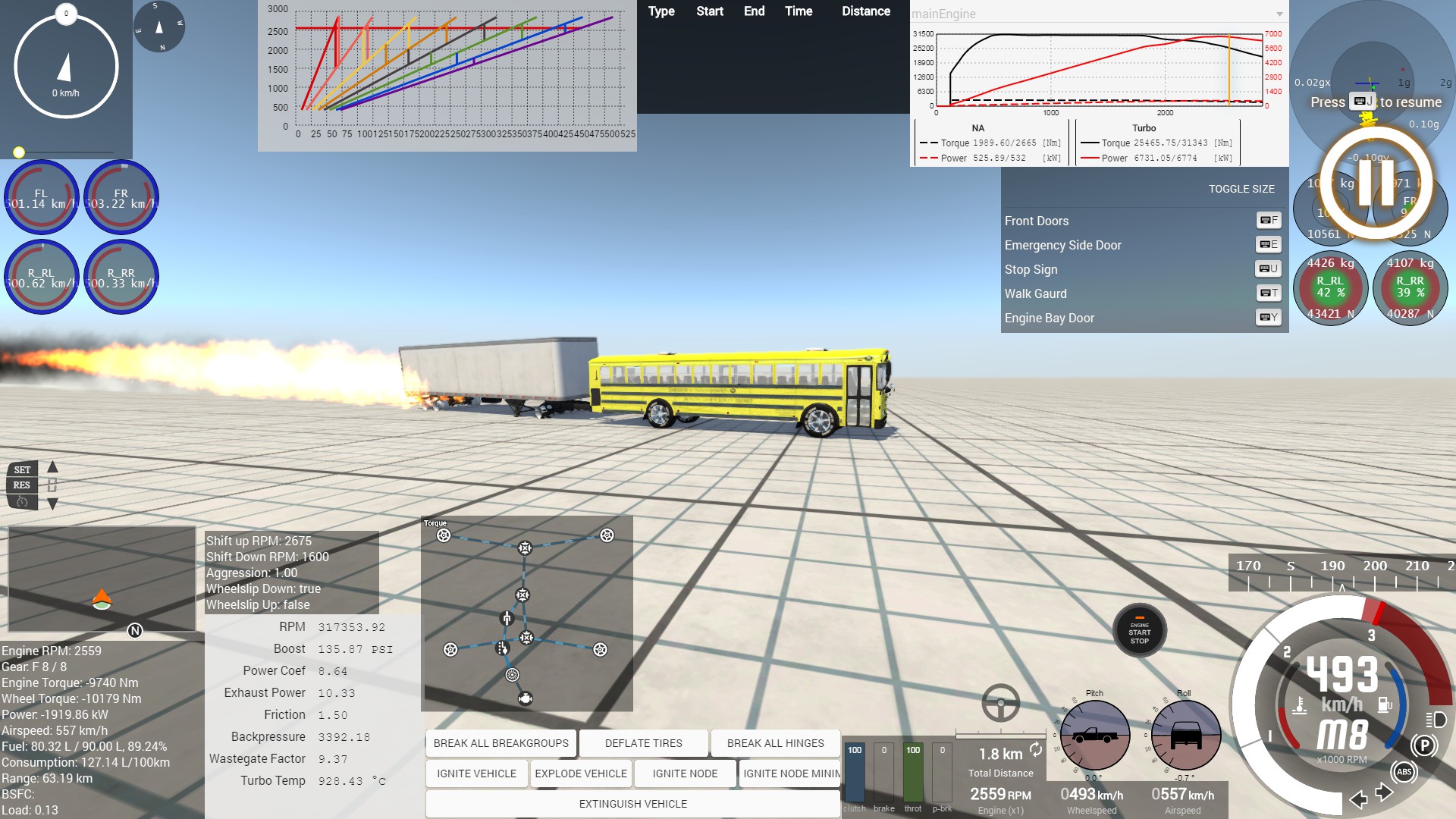
Task: Click the ABS indicator icon
Action: point(1404,772)
